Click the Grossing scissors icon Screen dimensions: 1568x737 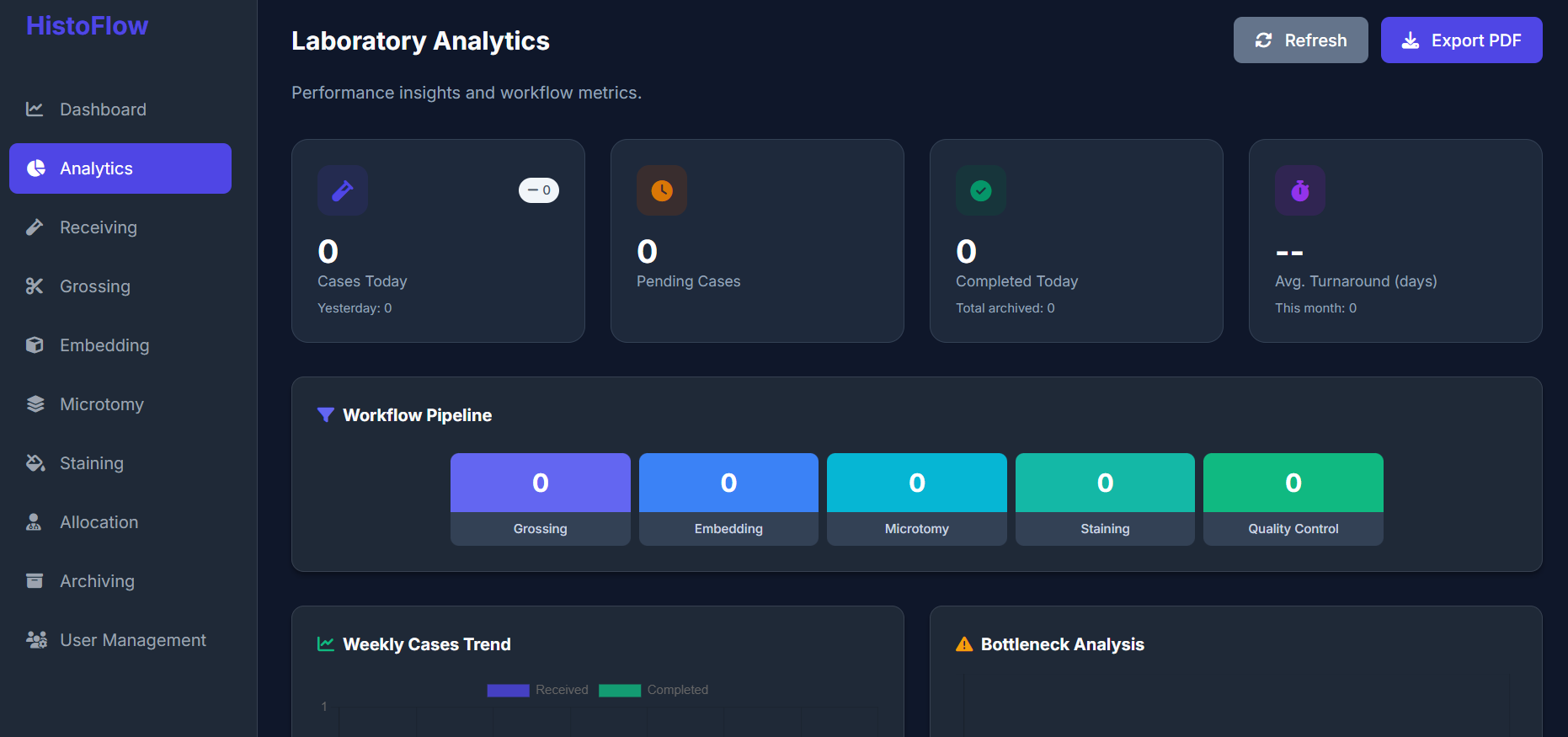(x=35, y=286)
